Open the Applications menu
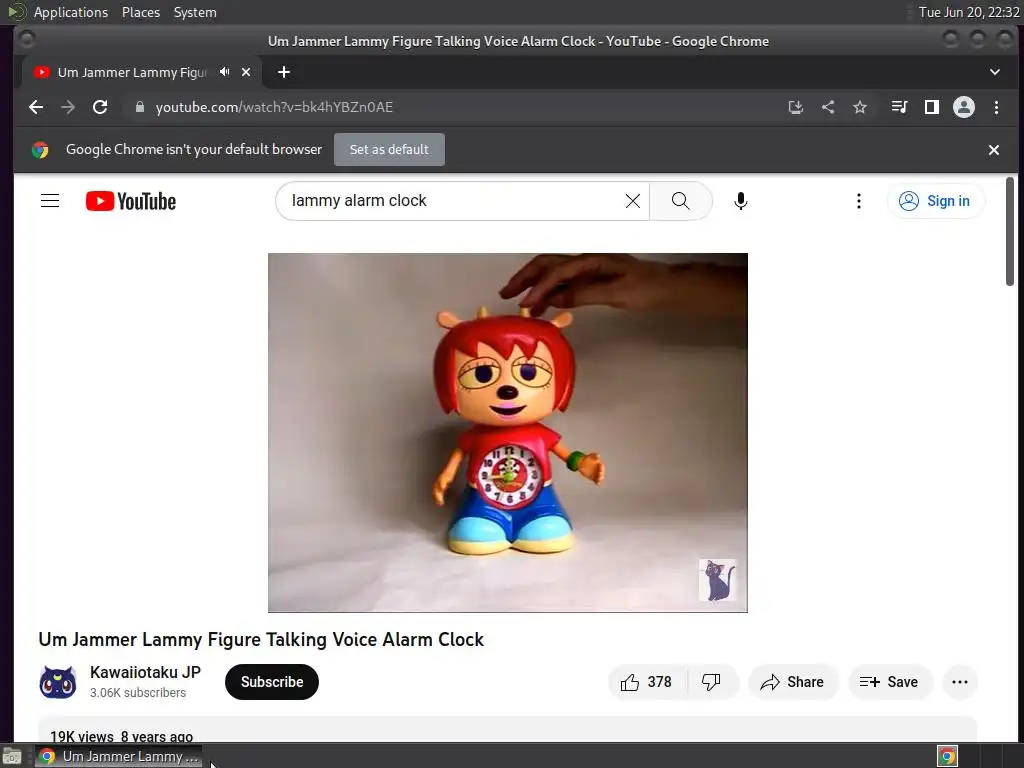The image size is (1024, 768). (71, 12)
